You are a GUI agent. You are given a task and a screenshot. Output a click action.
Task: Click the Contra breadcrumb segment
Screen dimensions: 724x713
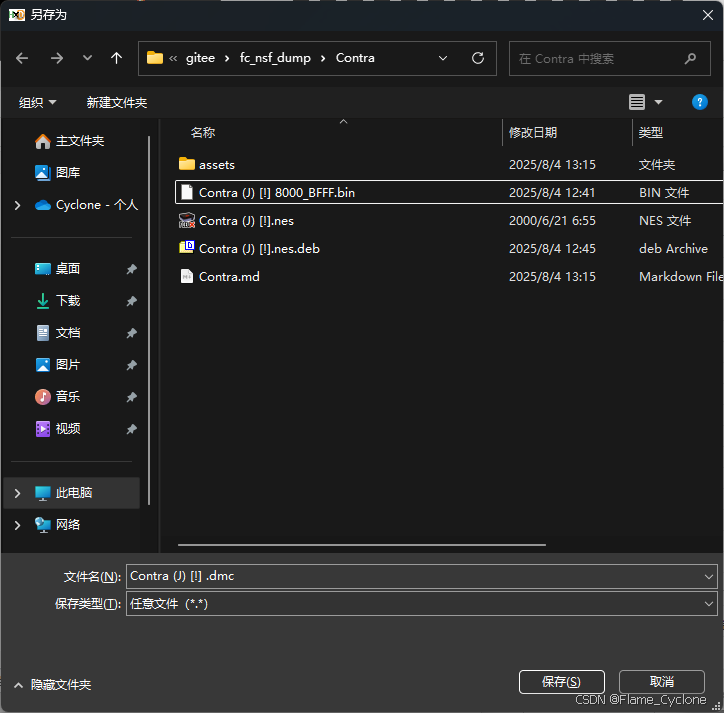click(355, 58)
